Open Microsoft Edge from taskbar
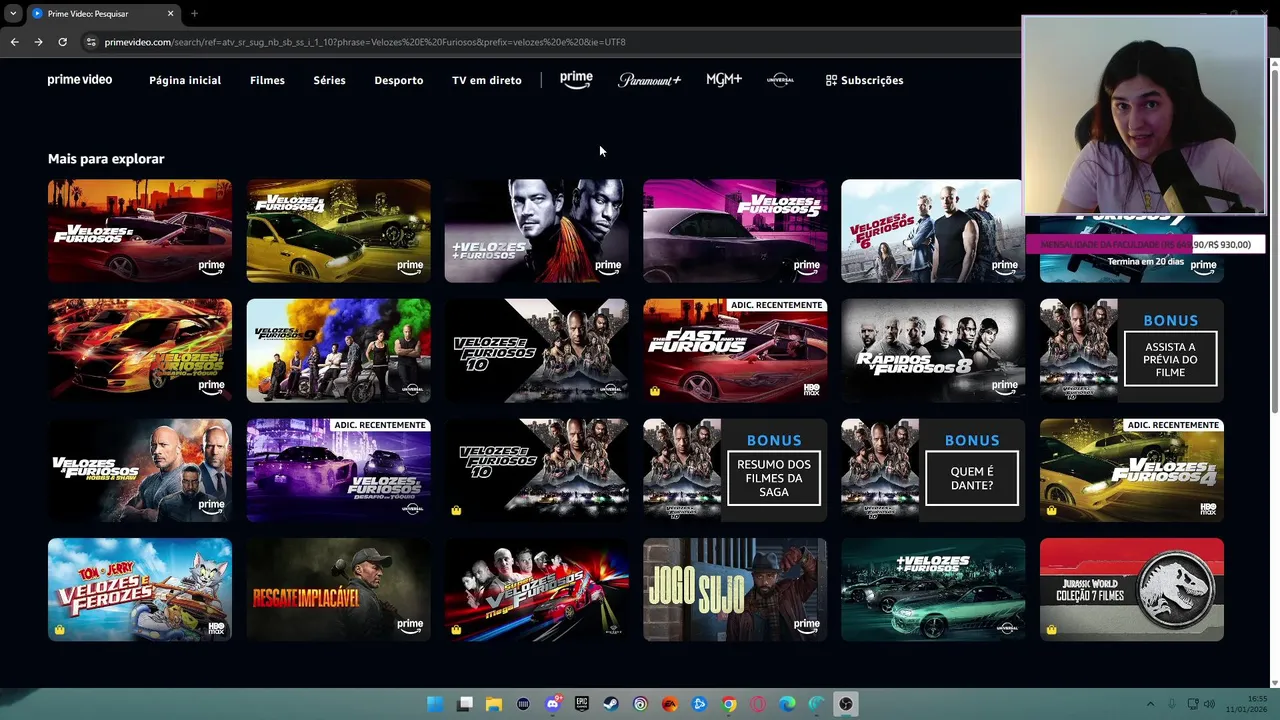Image resolution: width=1280 pixels, height=720 pixels. 787,704
